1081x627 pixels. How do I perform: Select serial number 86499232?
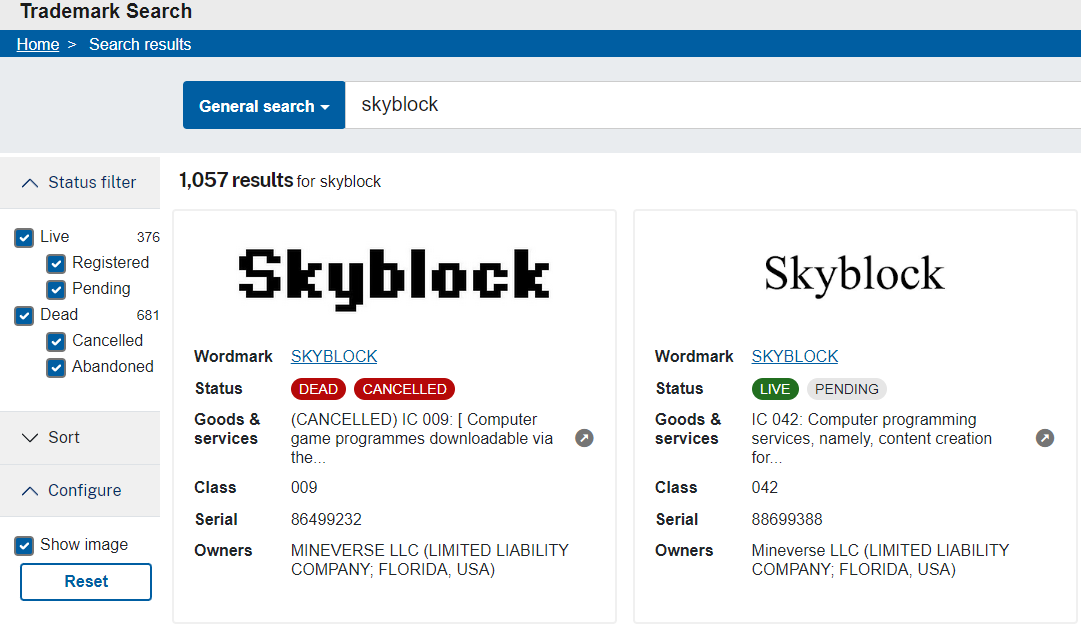(x=326, y=519)
